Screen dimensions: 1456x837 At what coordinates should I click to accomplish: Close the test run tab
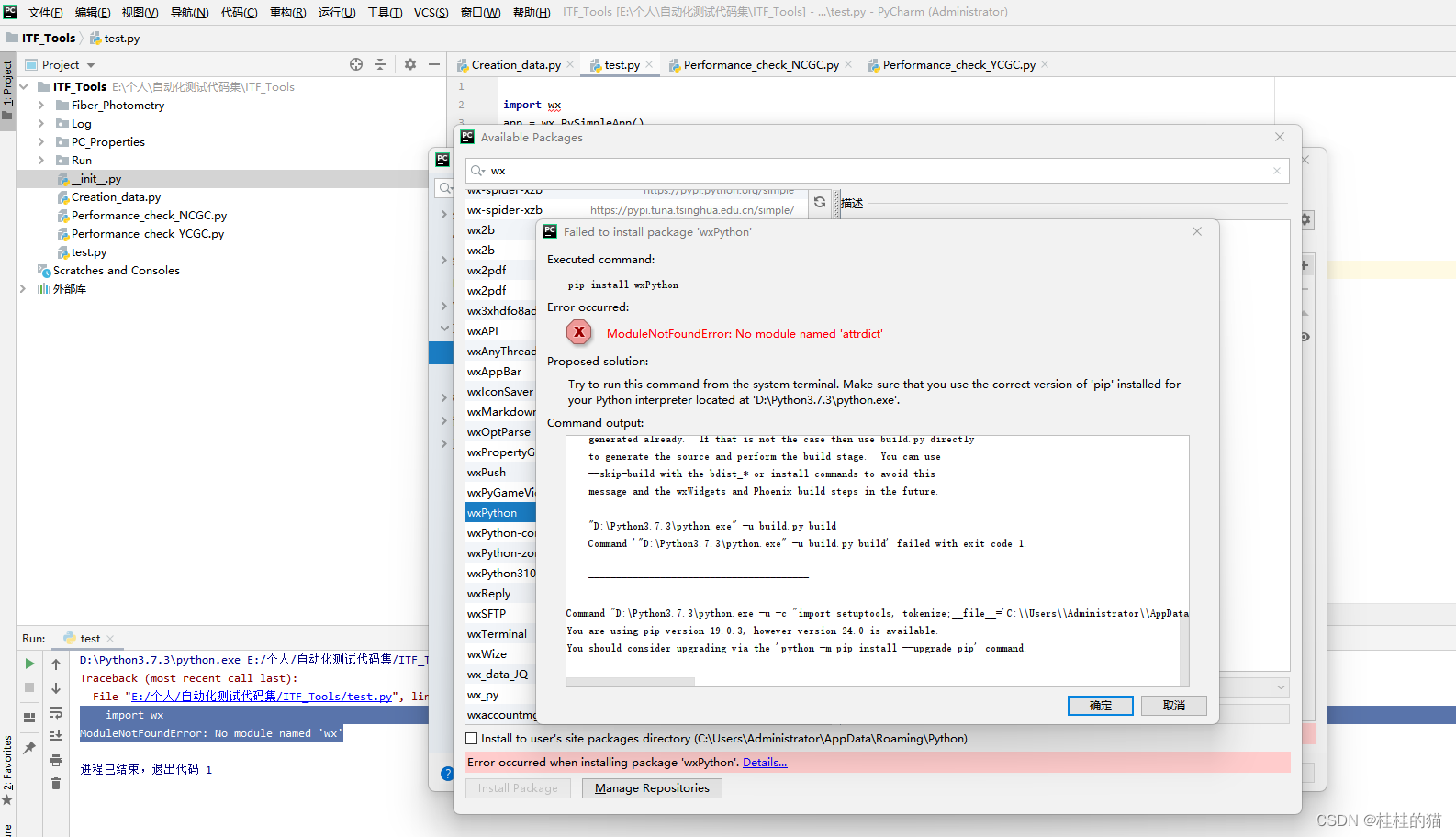coord(110,639)
